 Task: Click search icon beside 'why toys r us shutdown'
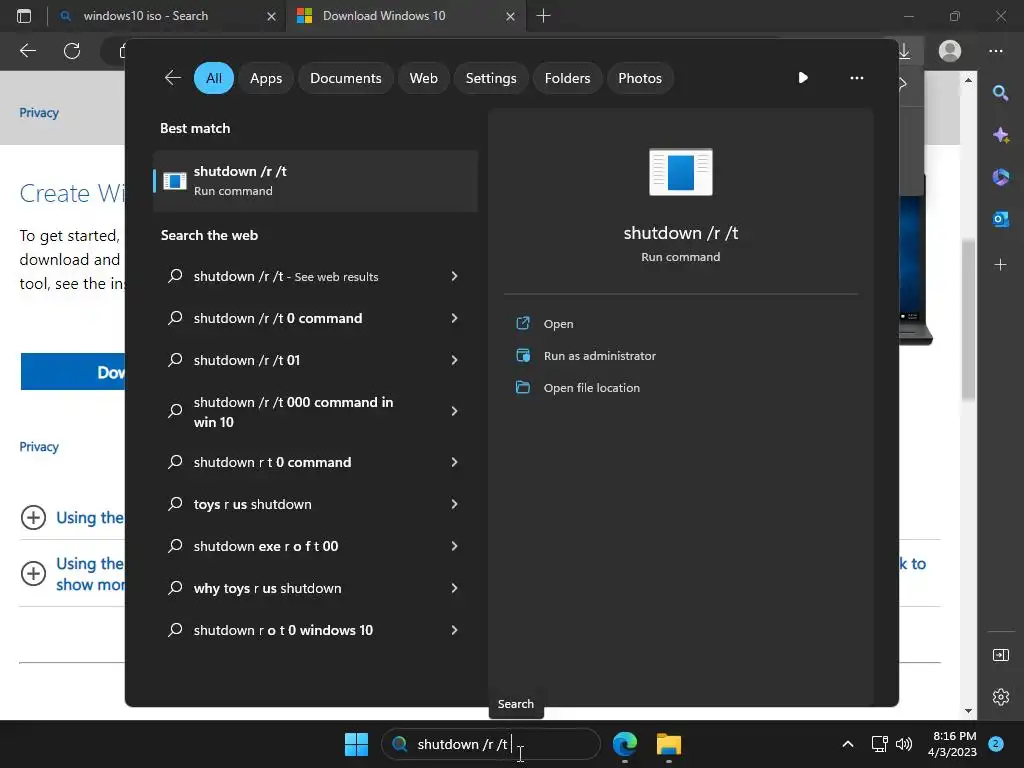[x=175, y=588]
